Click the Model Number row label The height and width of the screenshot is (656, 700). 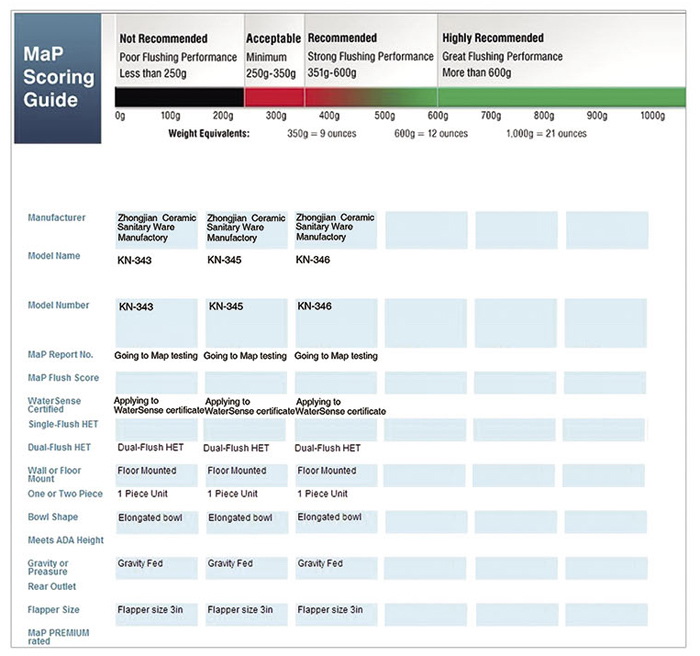(x=58, y=305)
